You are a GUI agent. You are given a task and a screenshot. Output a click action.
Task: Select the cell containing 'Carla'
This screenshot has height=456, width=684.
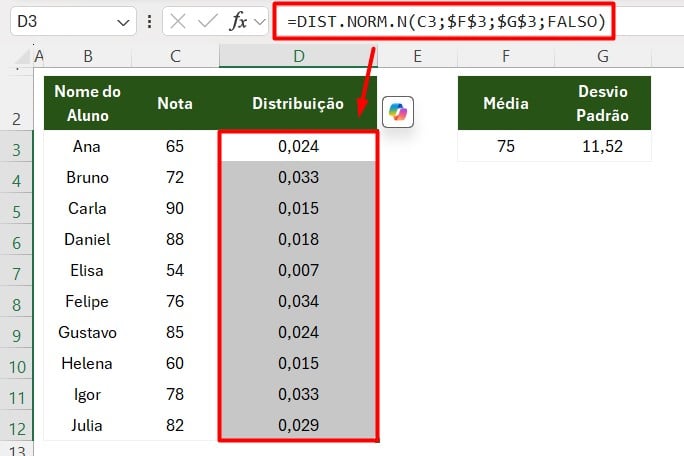click(88, 208)
